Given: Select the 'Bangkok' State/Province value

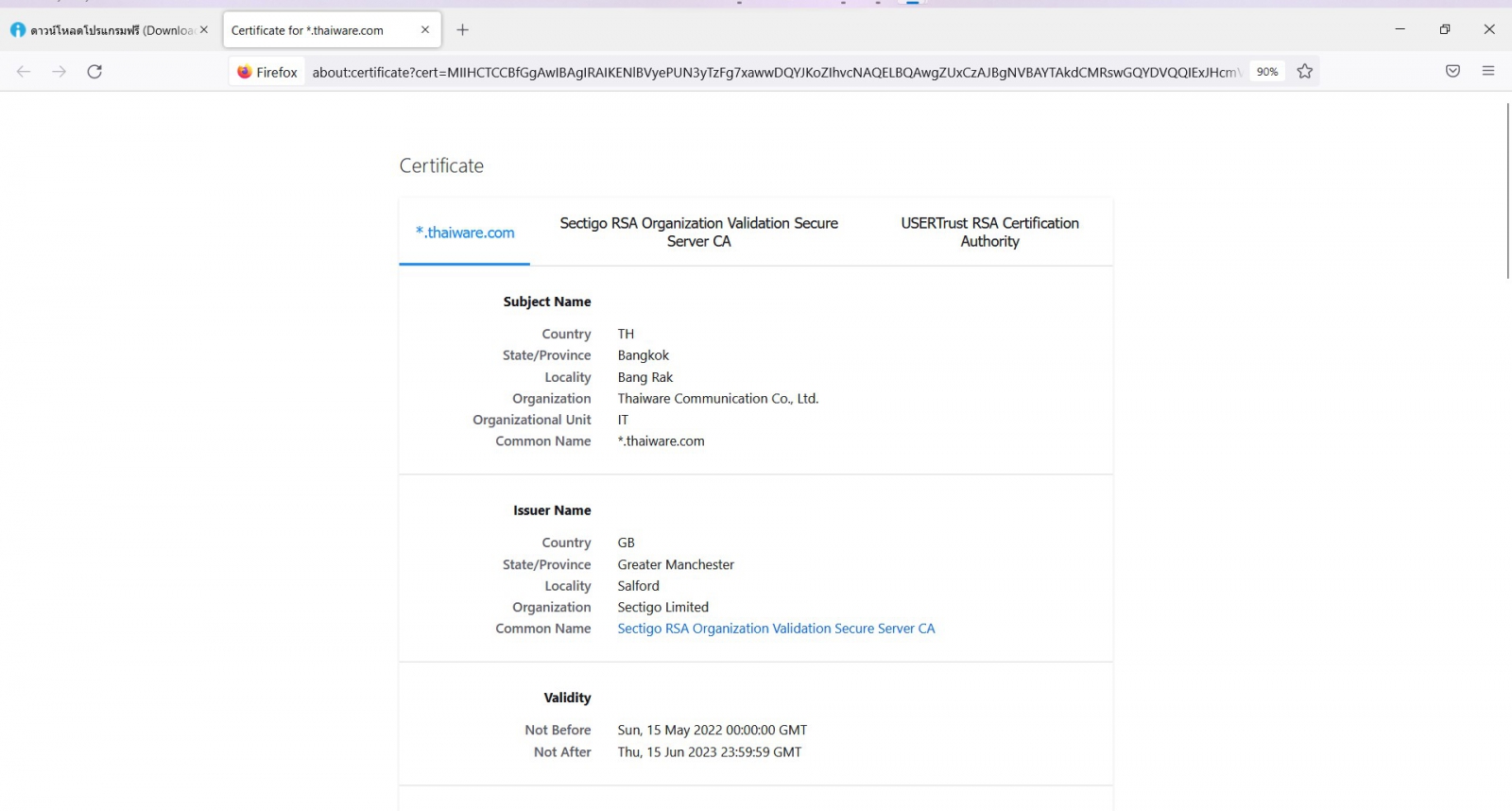Looking at the screenshot, I should 644,355.
